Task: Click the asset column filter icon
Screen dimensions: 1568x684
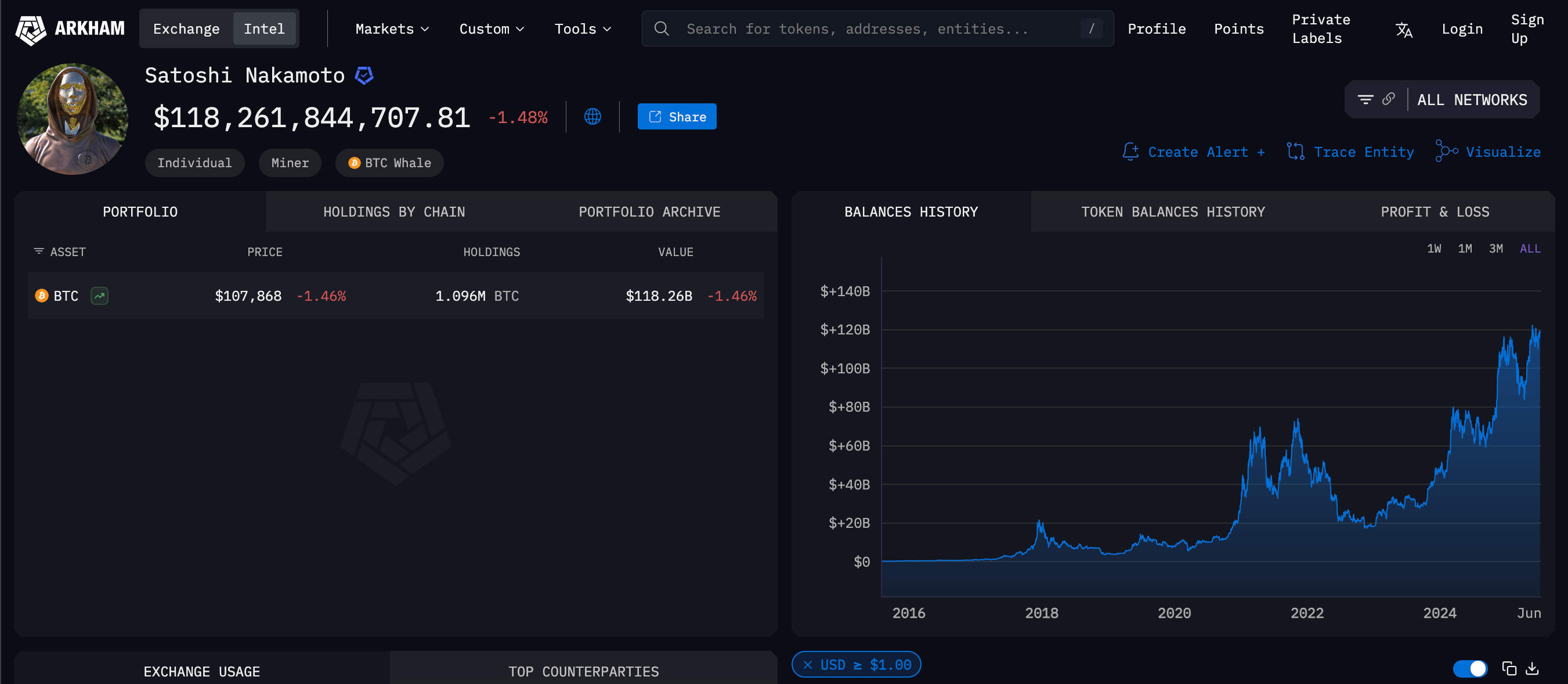Action: pos(38,251)
